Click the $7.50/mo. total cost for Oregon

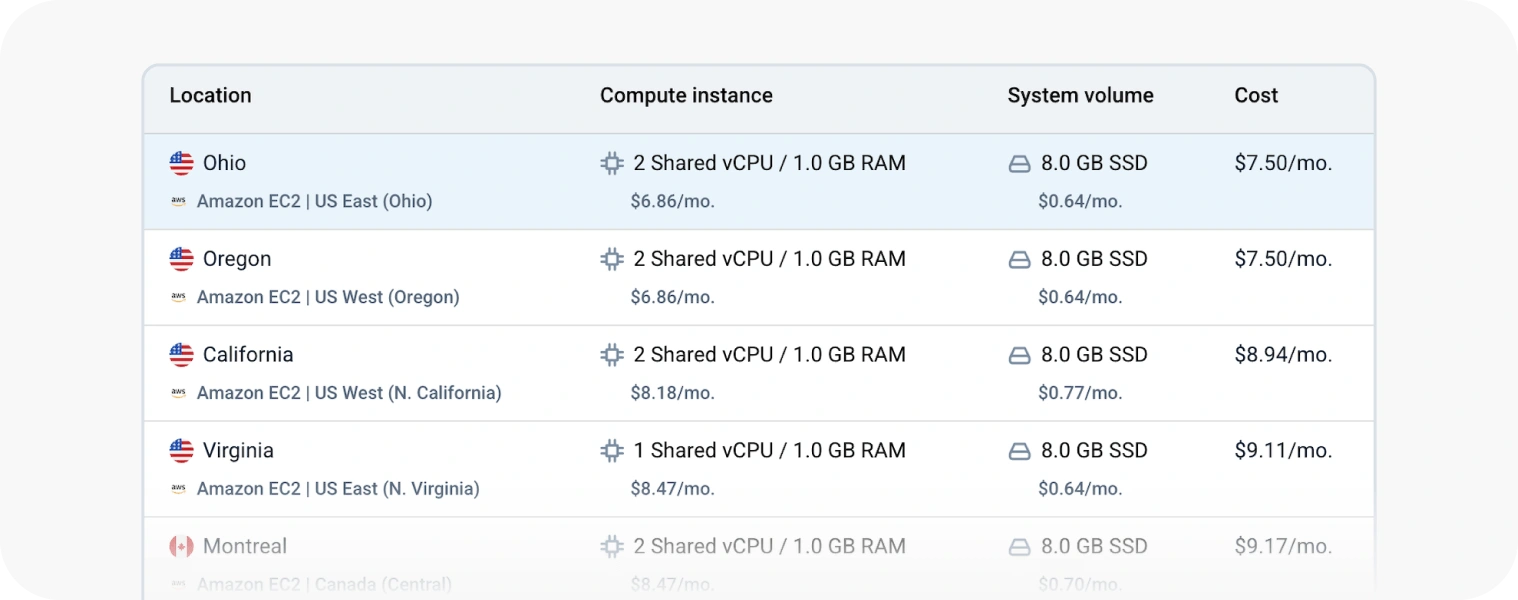pyautogui.click(x=1284, y=259)
